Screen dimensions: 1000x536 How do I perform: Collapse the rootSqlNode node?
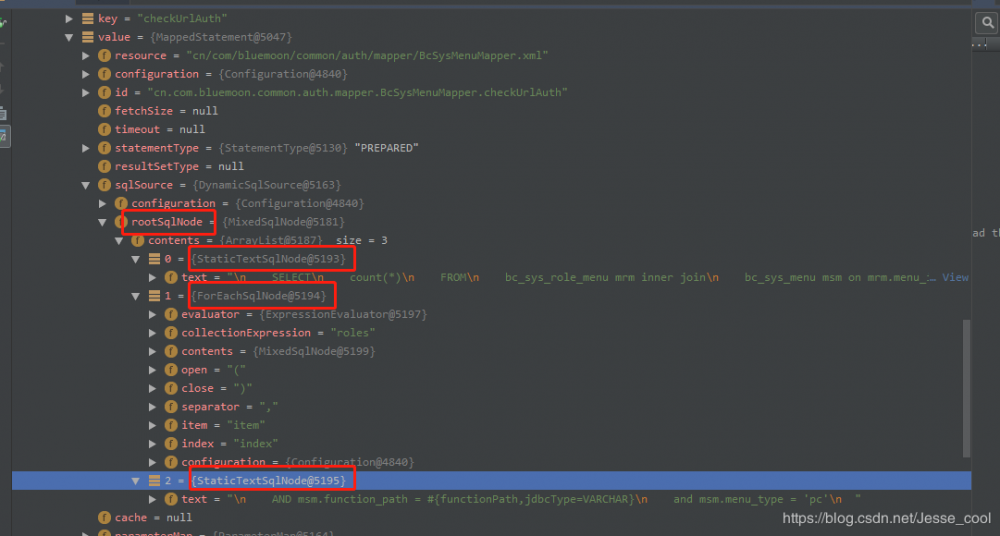click(x=103, y=222)
